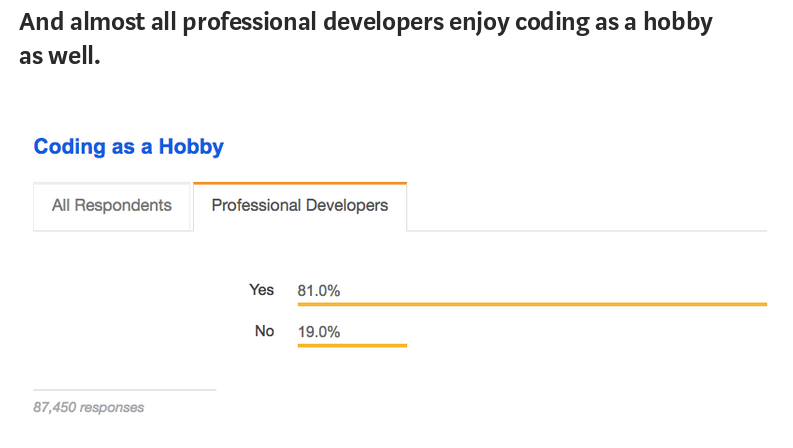
Task: Select the Professional Developers tab
Action: coord(300,206)
